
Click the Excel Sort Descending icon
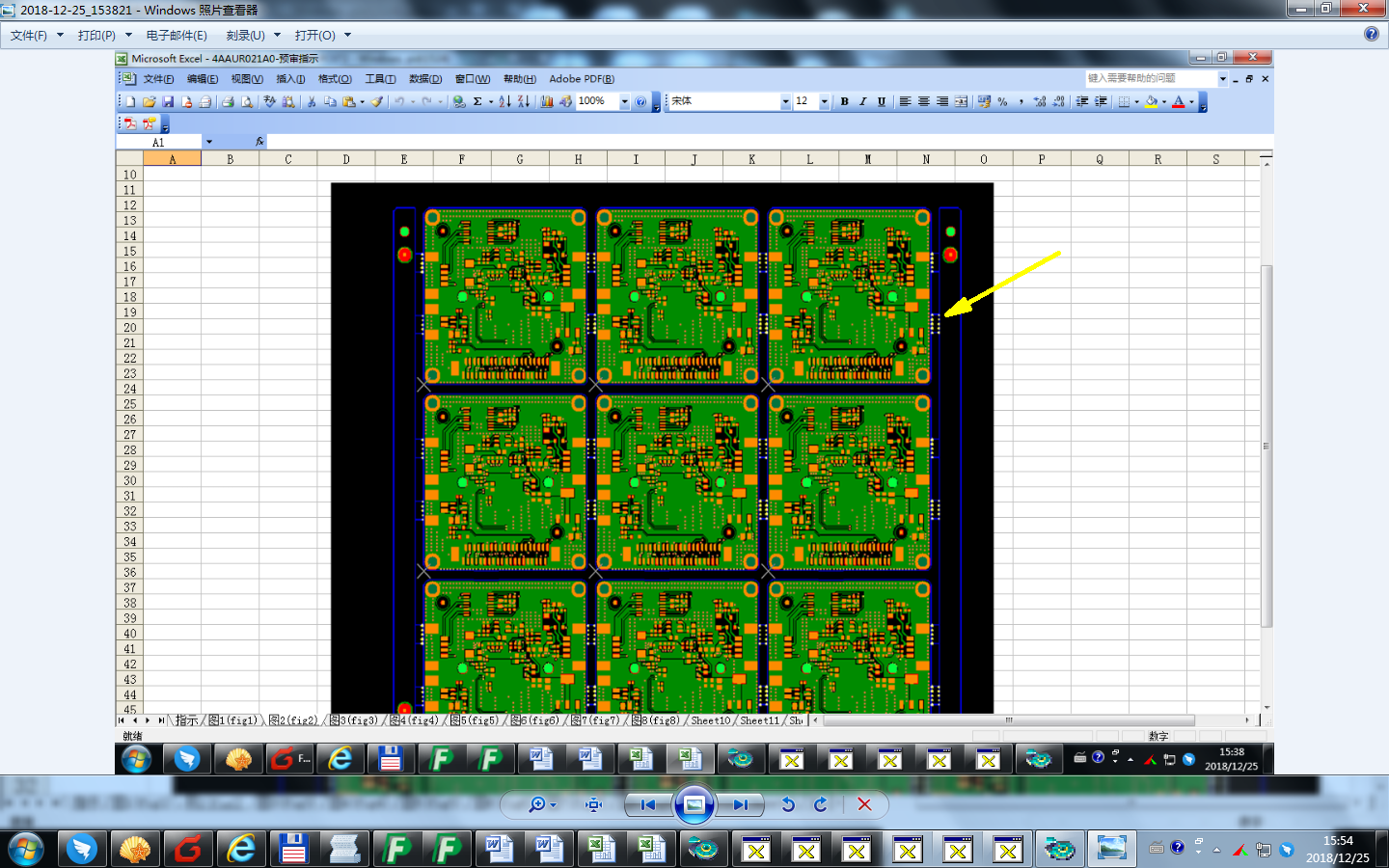click(x=523, y=101)
